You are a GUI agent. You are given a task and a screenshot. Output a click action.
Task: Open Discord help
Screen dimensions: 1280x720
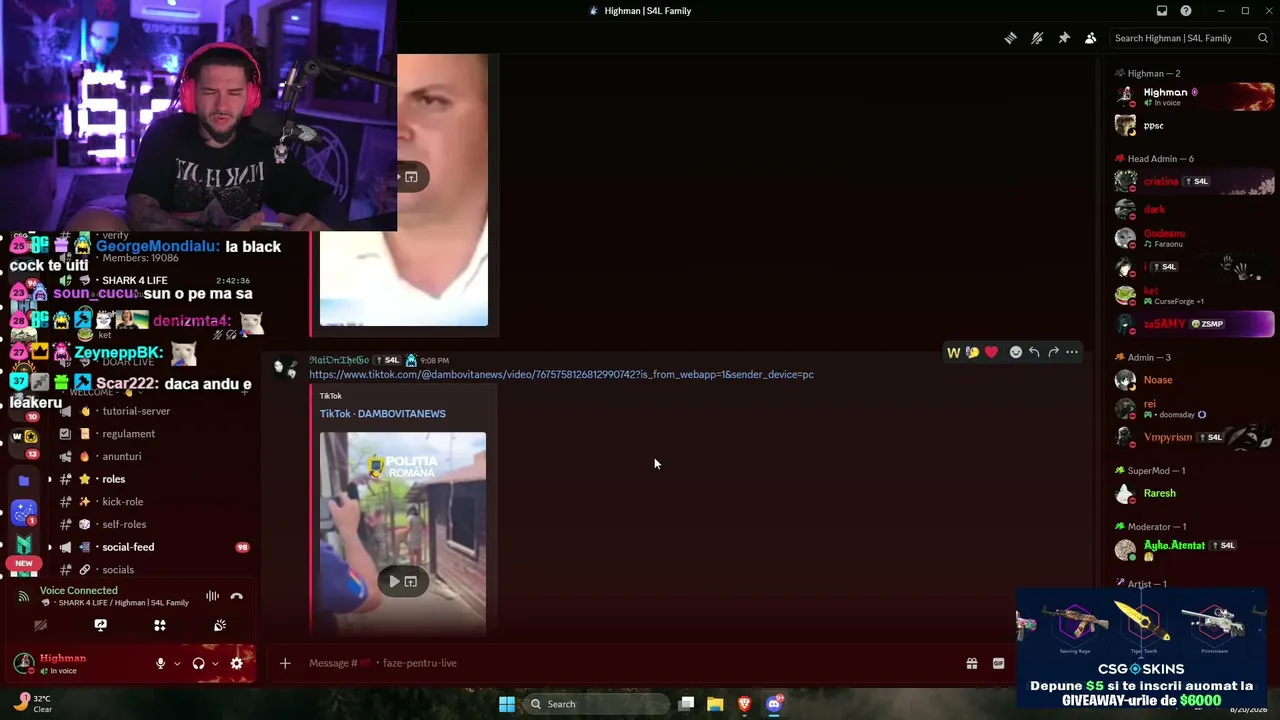pos(1186,11)
